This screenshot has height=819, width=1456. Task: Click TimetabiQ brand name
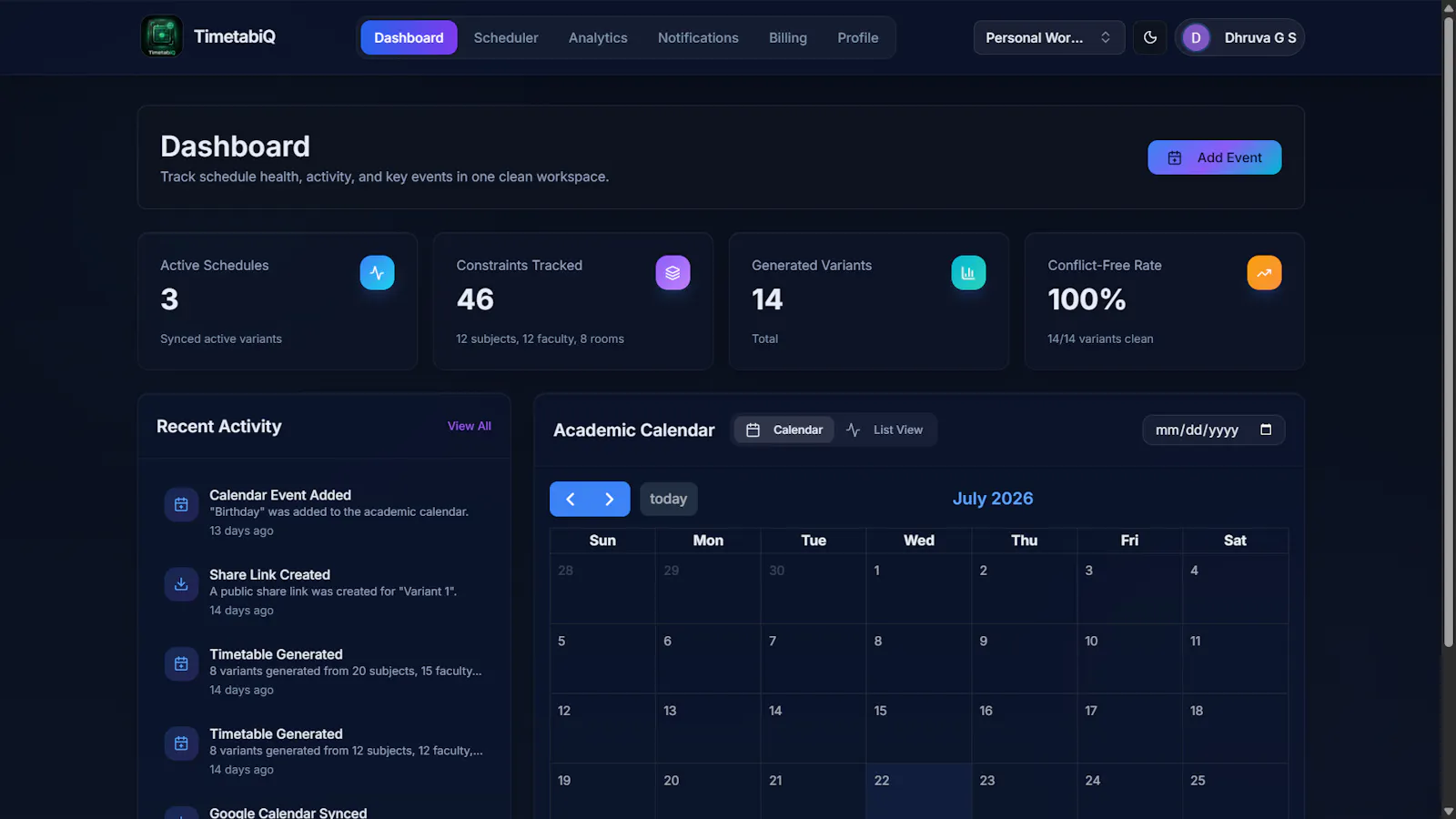pyautogui.click(x=235, y=36)
